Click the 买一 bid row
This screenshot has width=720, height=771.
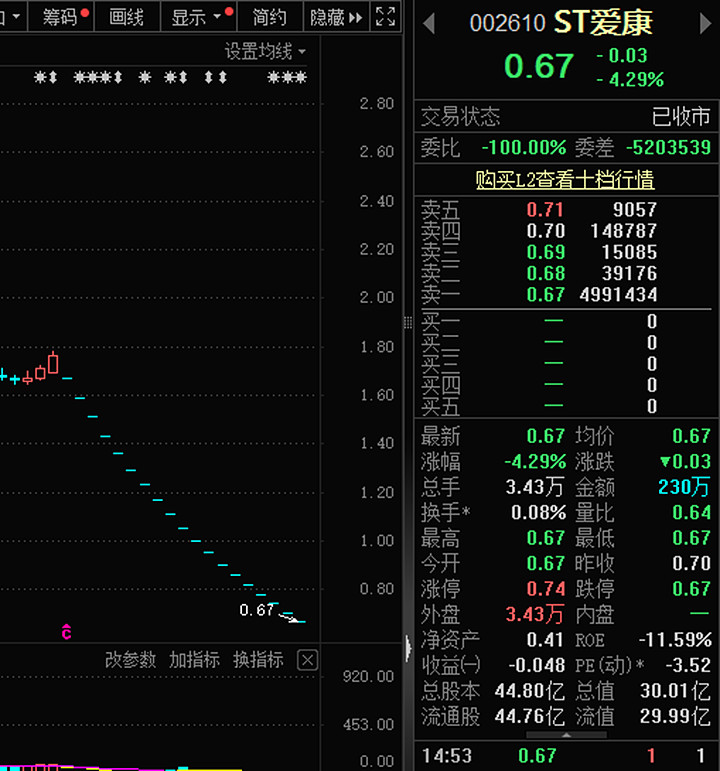566,321
